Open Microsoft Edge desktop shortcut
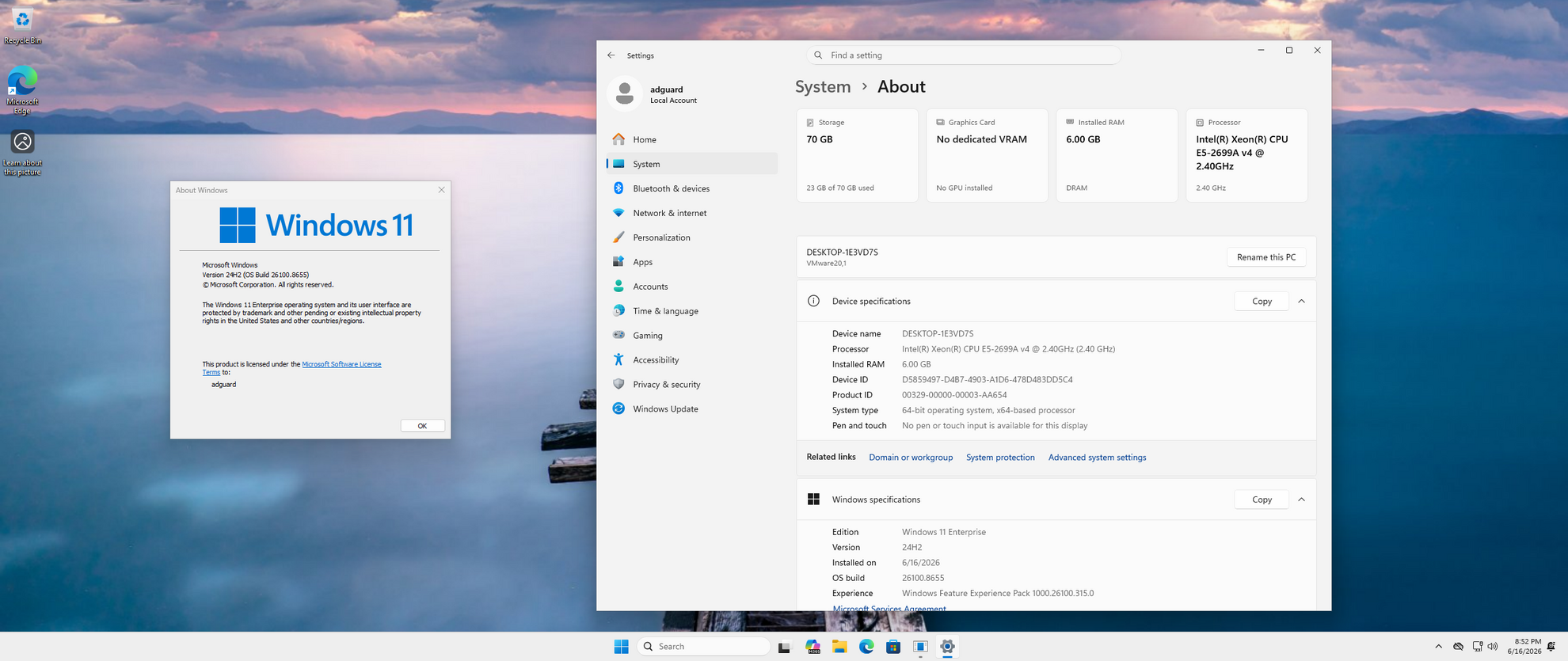This screenshot has width=1568, height=661. point(22,90)
